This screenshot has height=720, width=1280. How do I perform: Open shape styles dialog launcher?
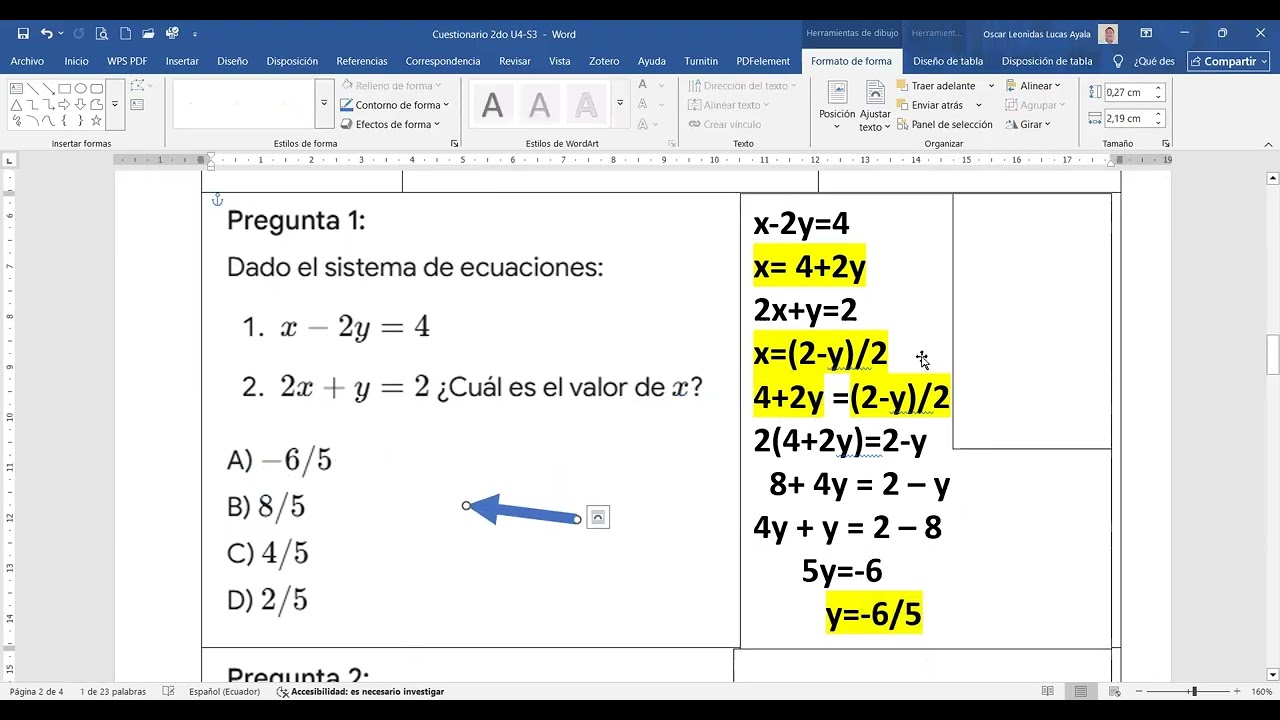454,144
